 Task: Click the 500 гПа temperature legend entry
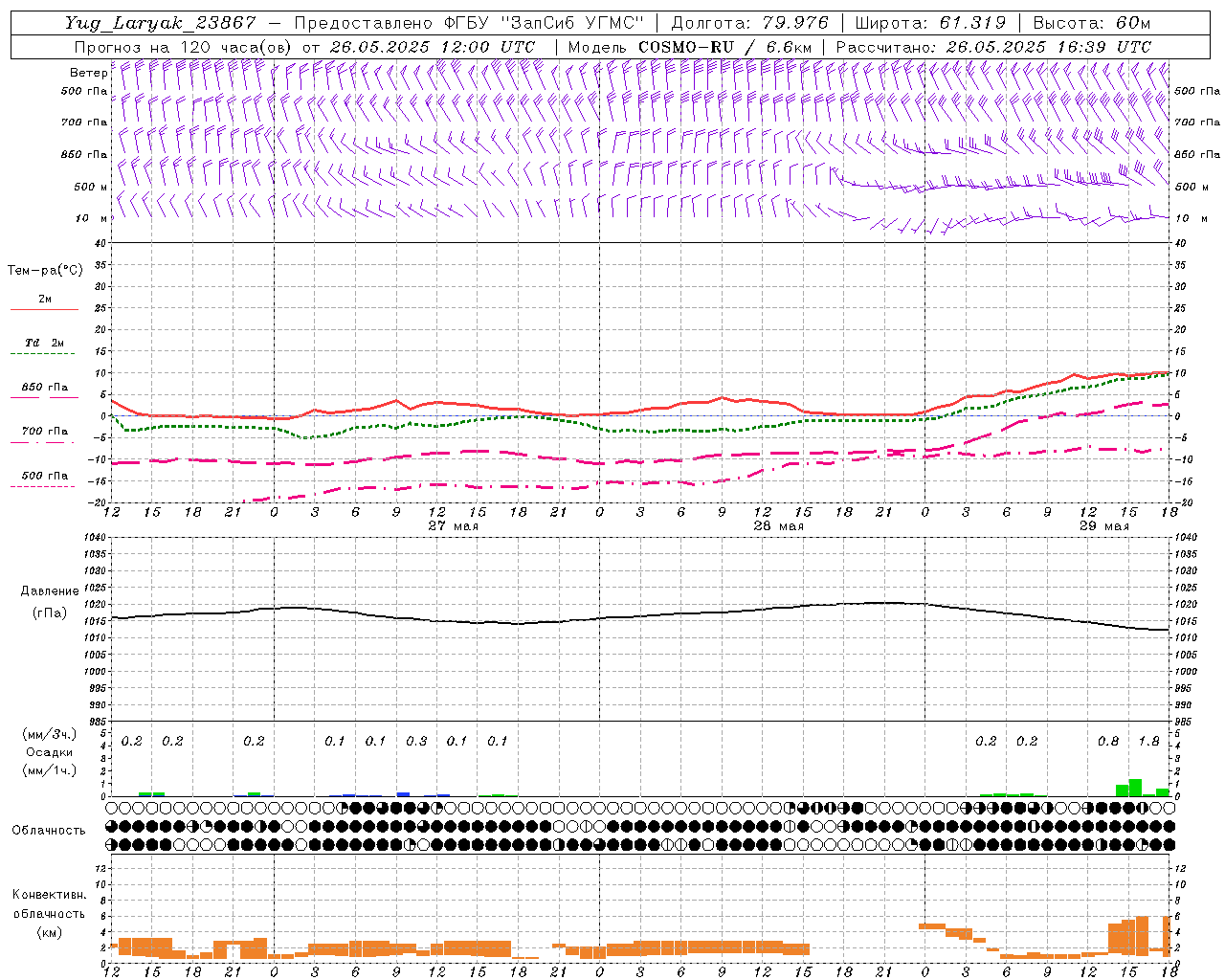coord(44,476)
